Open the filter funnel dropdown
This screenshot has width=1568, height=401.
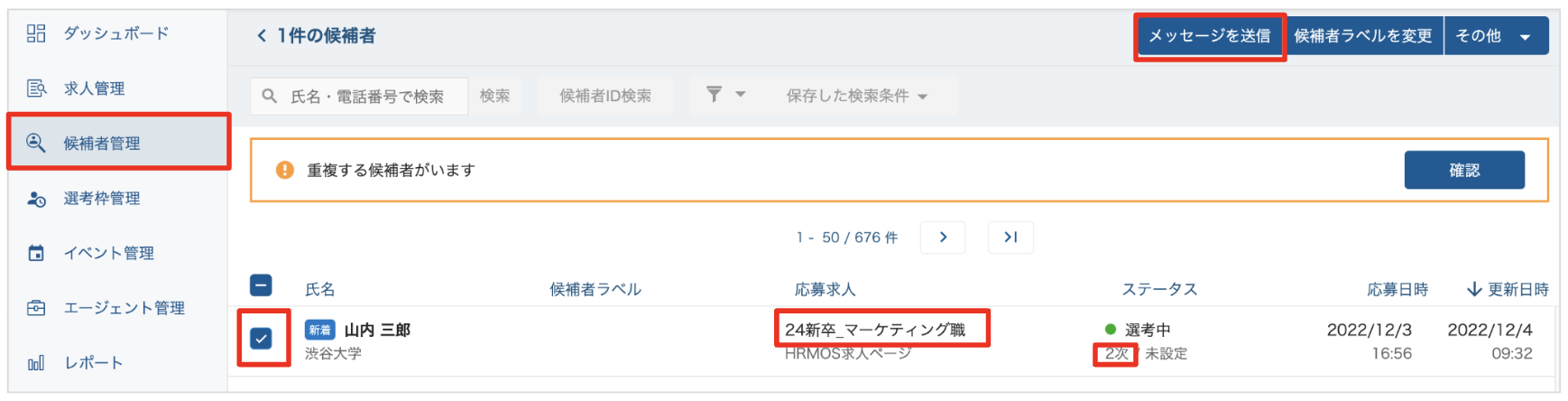[724, 95]
